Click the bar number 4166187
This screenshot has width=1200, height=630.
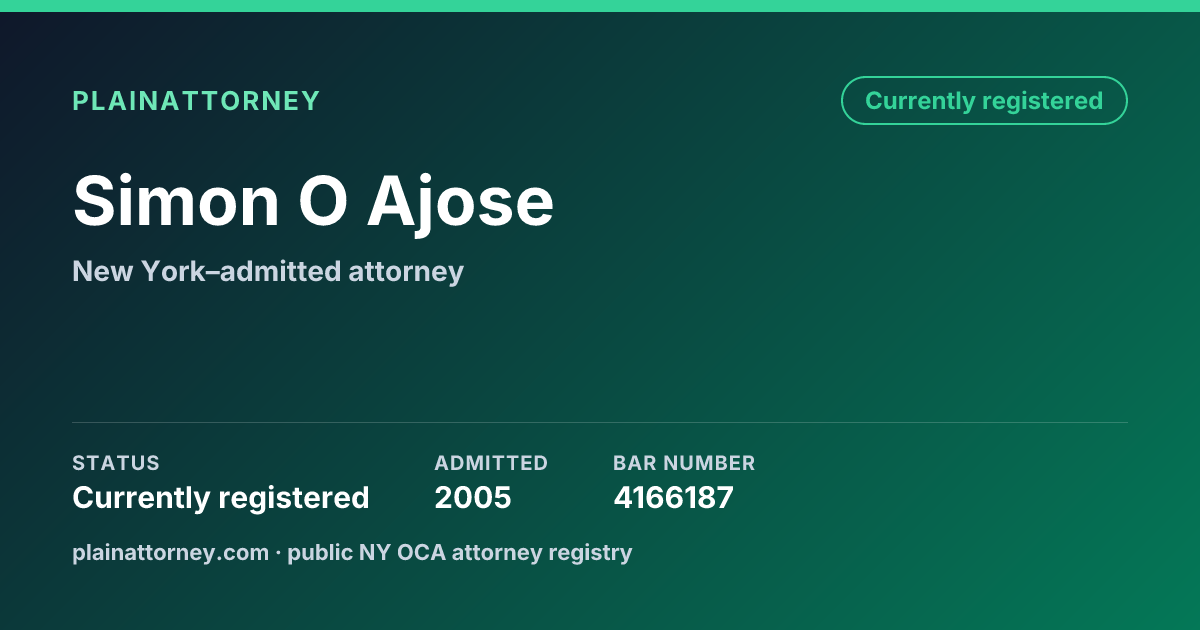pyautogui.click(x=673, y=497)
